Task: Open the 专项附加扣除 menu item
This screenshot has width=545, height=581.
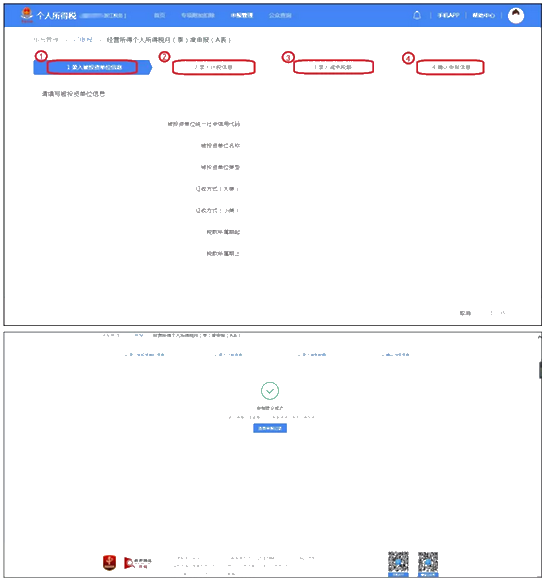Action: pos(198,15)
